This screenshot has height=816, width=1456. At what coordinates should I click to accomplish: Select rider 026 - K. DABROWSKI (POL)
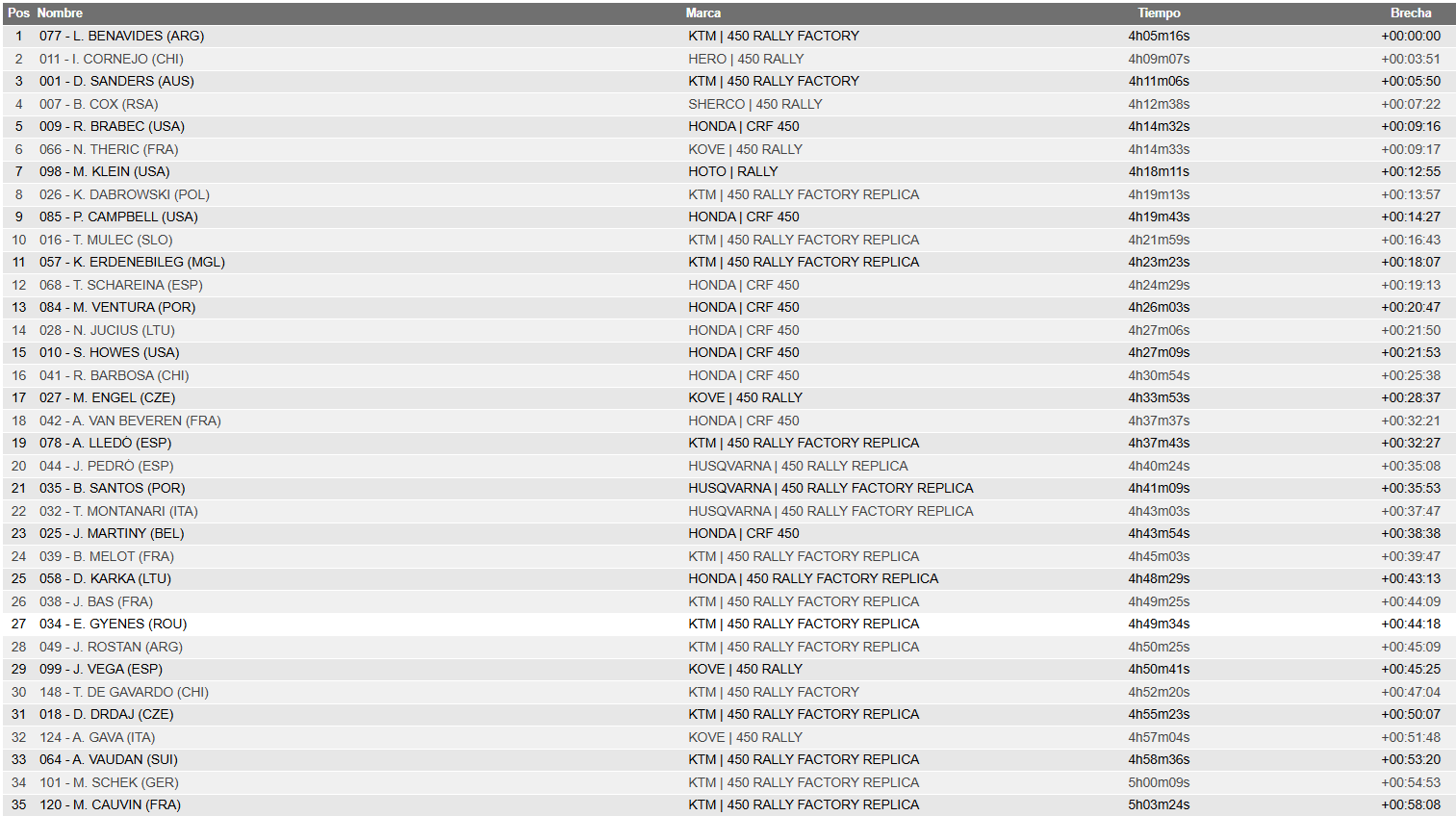124,194
